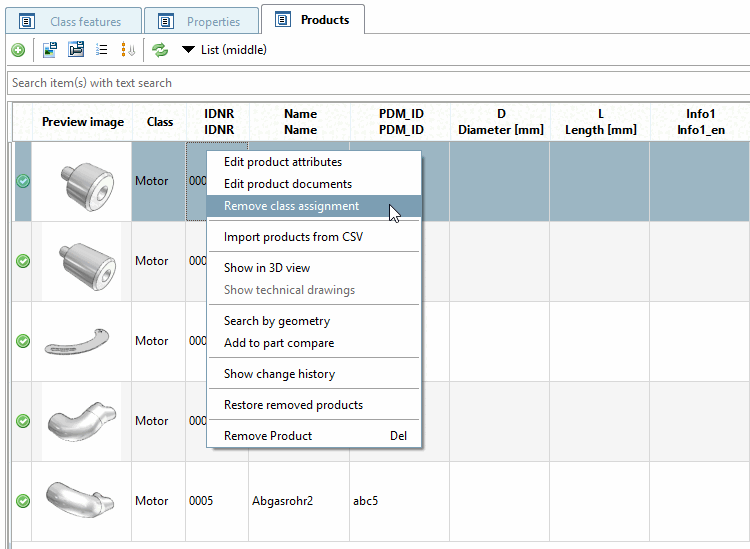Image resolution: width=750 pixels, height=549 pixels.
Task: Refresh the products list with green arrows
Action: point(160,50)
